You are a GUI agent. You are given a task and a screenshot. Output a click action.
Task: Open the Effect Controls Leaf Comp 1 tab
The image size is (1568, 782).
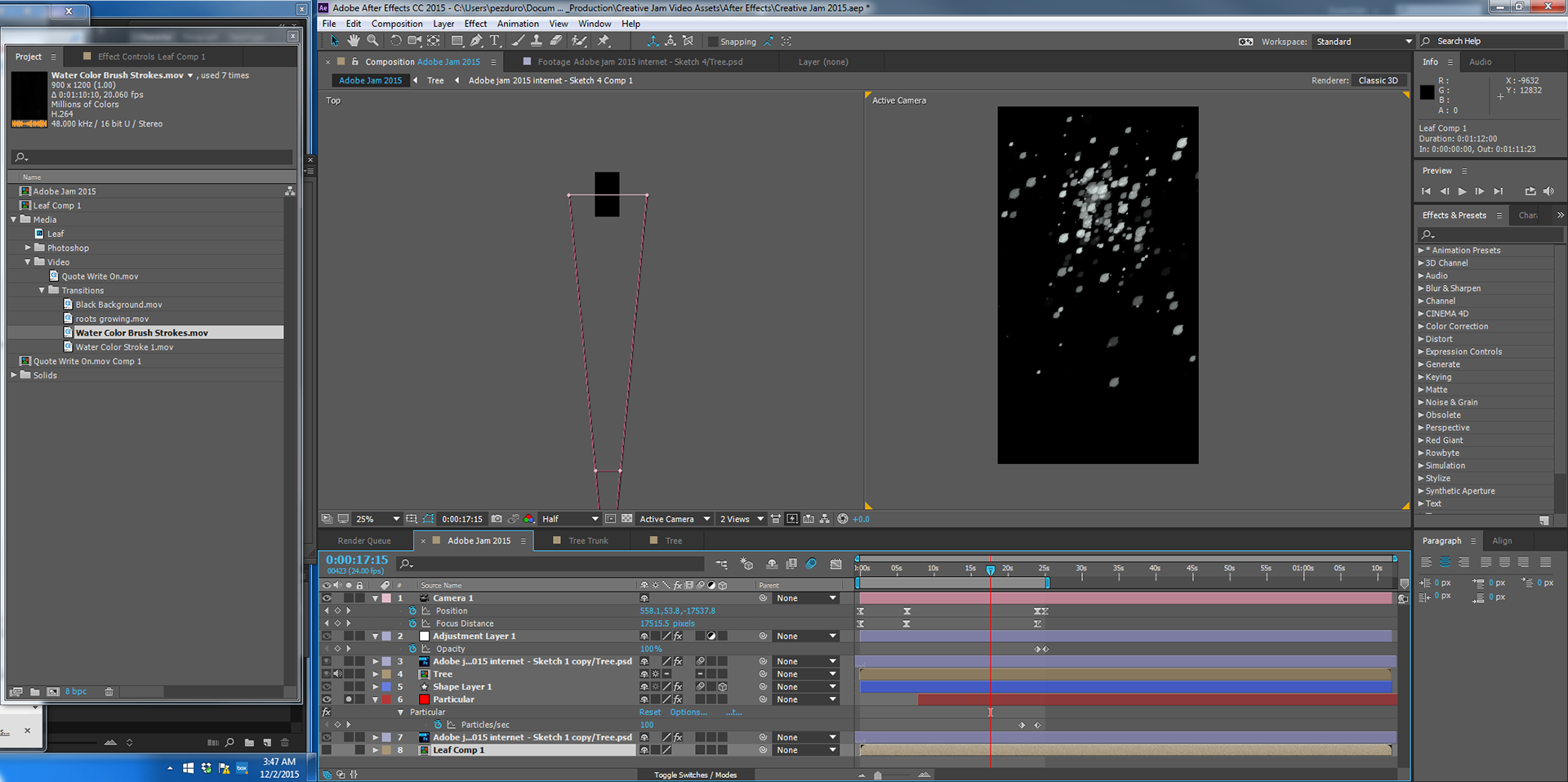click(152, 56)
